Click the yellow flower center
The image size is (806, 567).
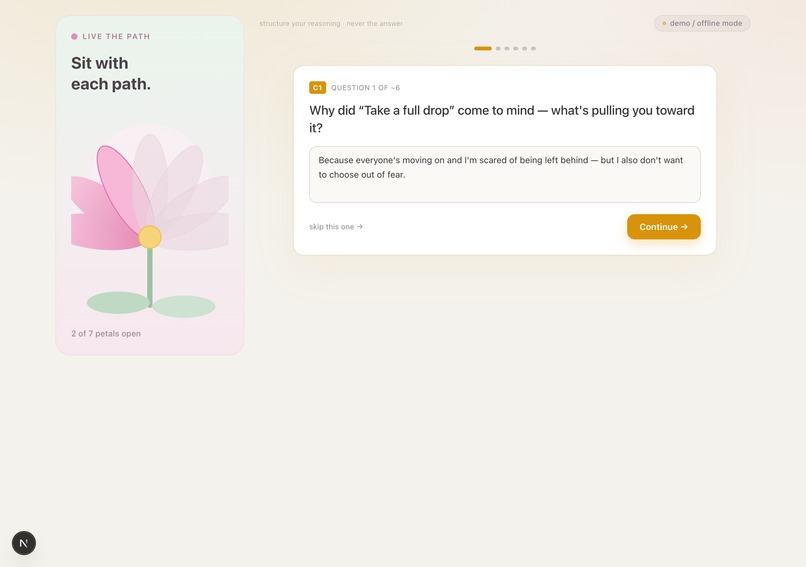[x=150, y=237]
